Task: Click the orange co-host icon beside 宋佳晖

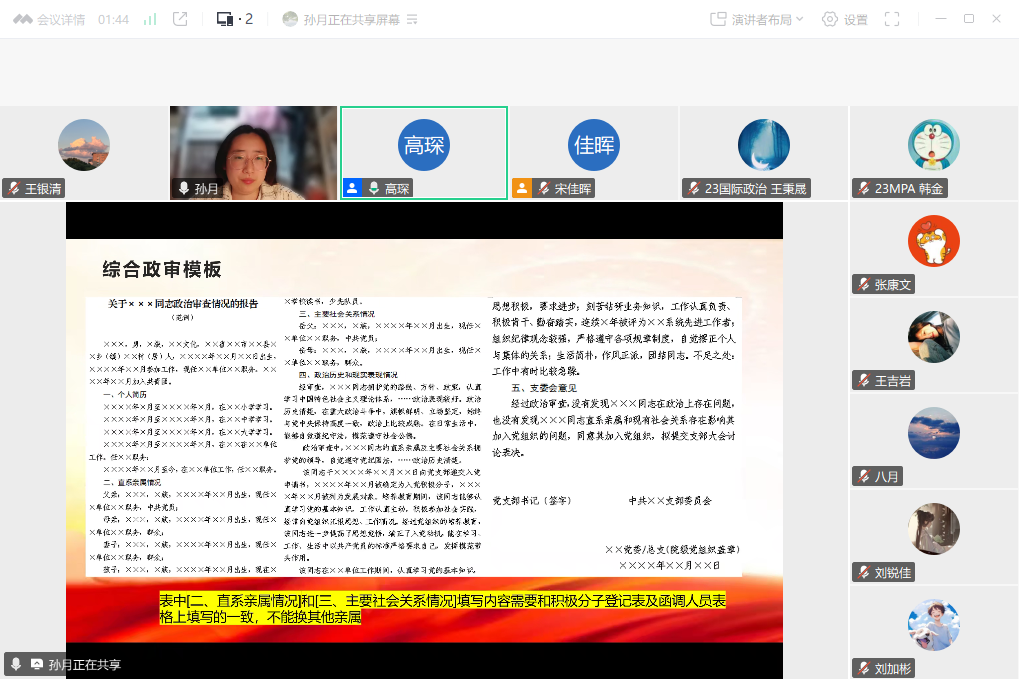Action: (x=521, y=188)
